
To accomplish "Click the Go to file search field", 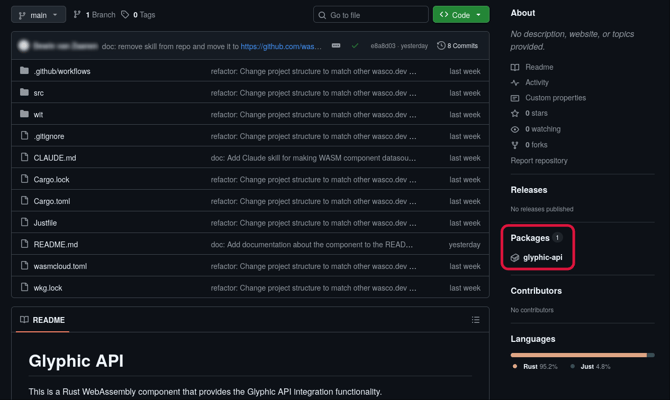I will pyautogui.click(x=371, y=15).
